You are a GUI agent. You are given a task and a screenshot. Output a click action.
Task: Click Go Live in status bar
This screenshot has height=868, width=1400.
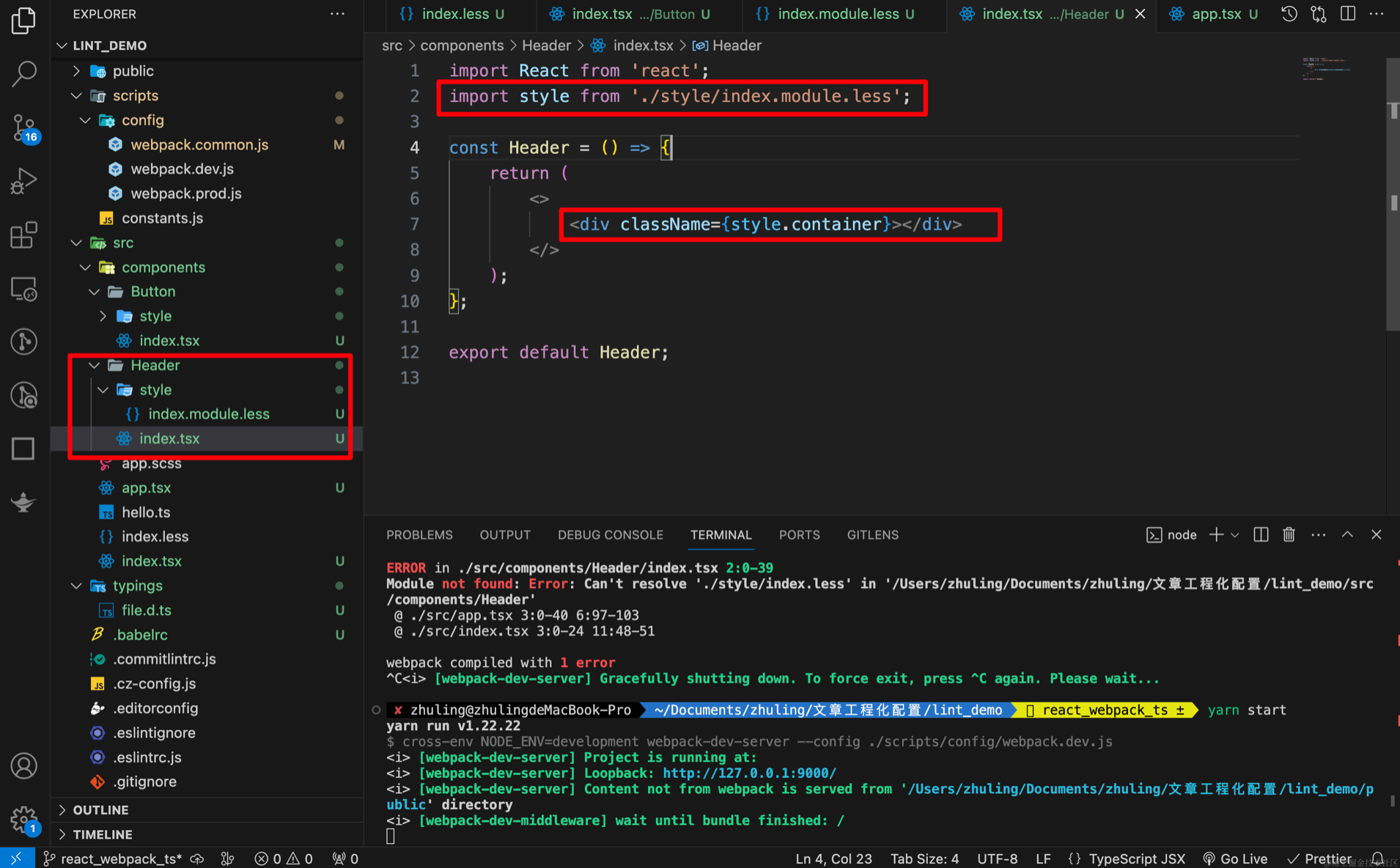(1235, 858)
